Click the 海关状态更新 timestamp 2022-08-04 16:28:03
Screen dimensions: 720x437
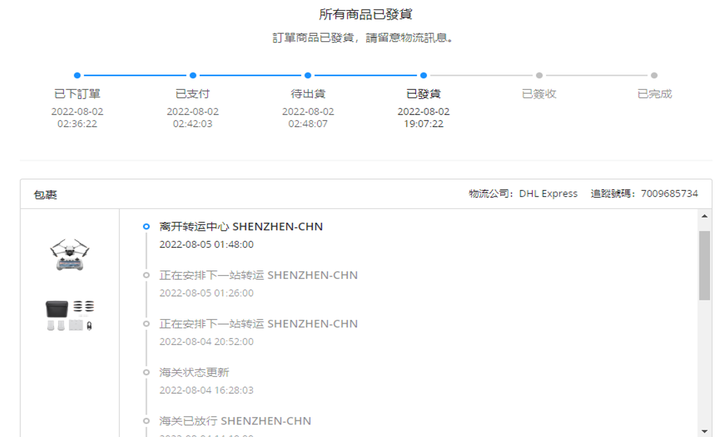206,390
